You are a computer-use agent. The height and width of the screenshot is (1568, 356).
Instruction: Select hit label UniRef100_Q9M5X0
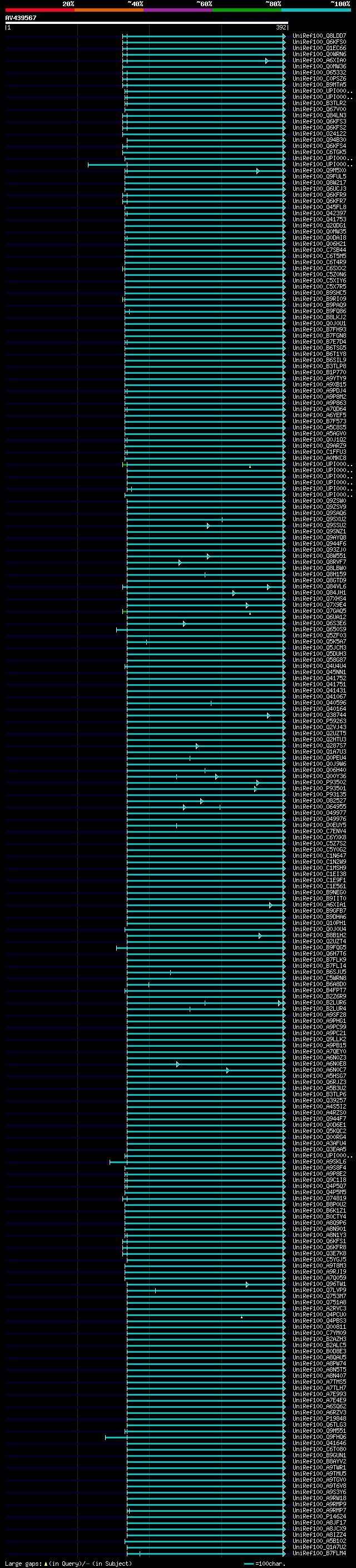coord(319,170)
